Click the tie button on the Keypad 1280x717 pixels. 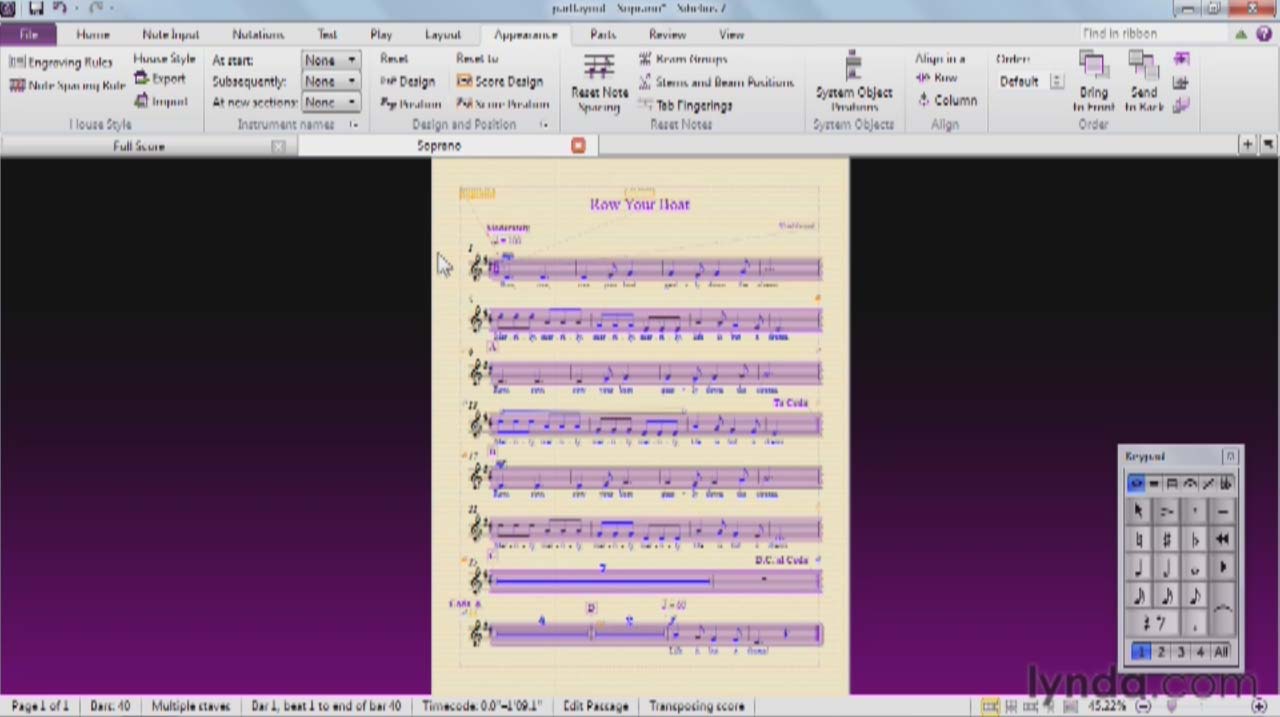[x=1222, y=610]
